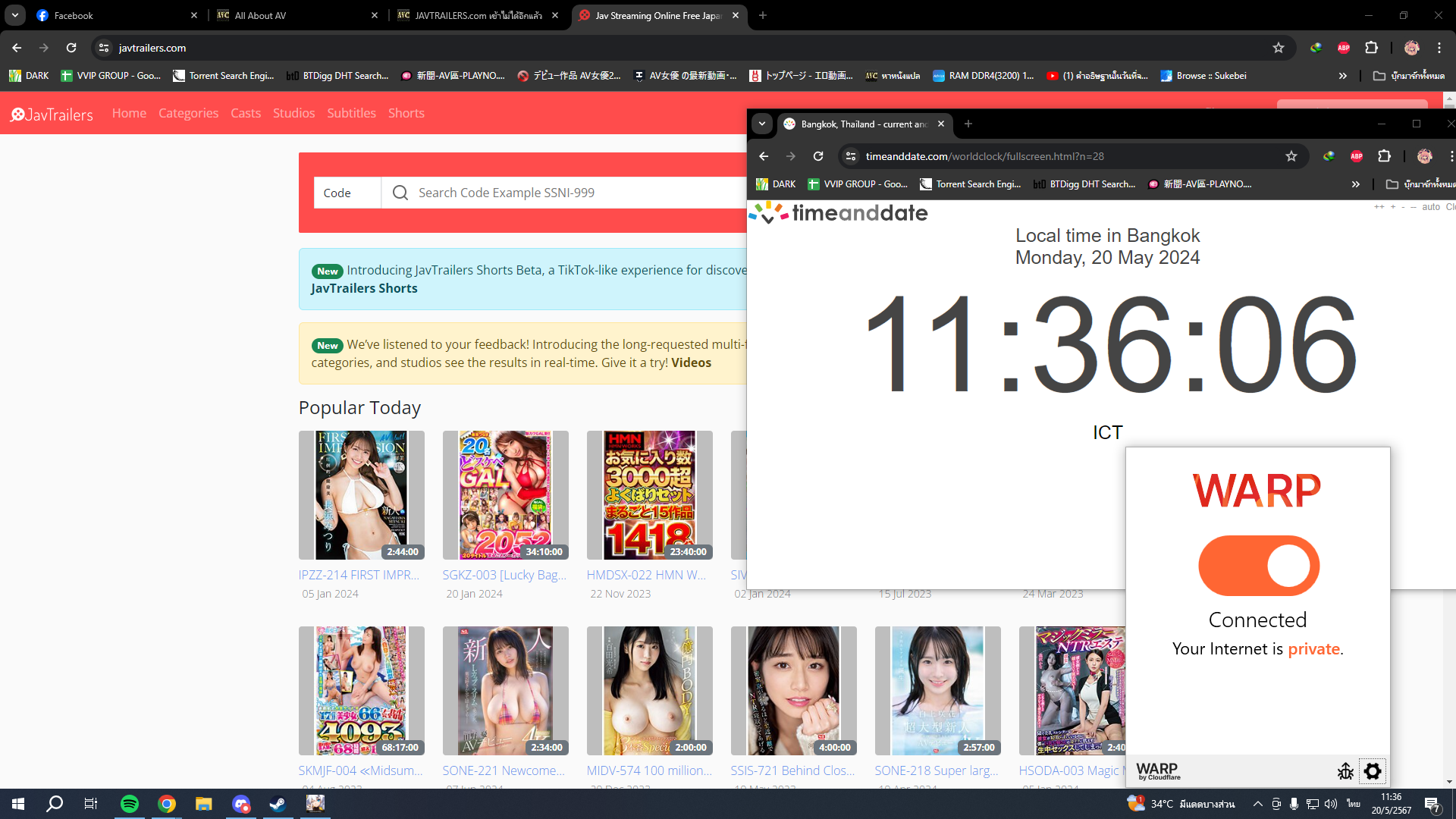Open volume control in system tray

coord(1331,804)
